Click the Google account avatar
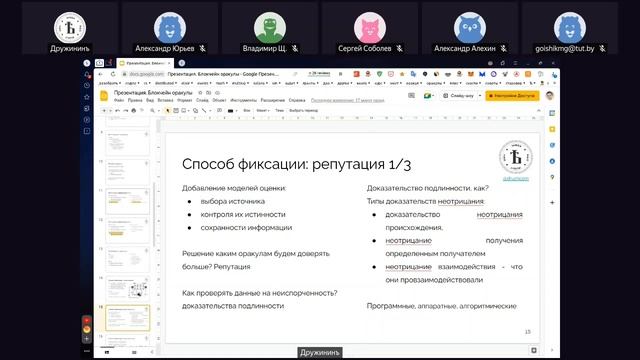This screenshot has width=640, height=360. tap(549, 96)
